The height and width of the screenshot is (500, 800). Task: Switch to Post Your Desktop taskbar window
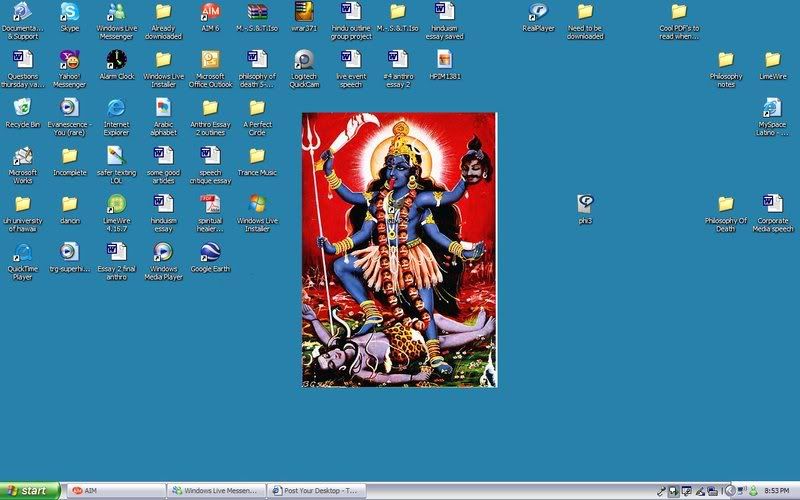317,491
